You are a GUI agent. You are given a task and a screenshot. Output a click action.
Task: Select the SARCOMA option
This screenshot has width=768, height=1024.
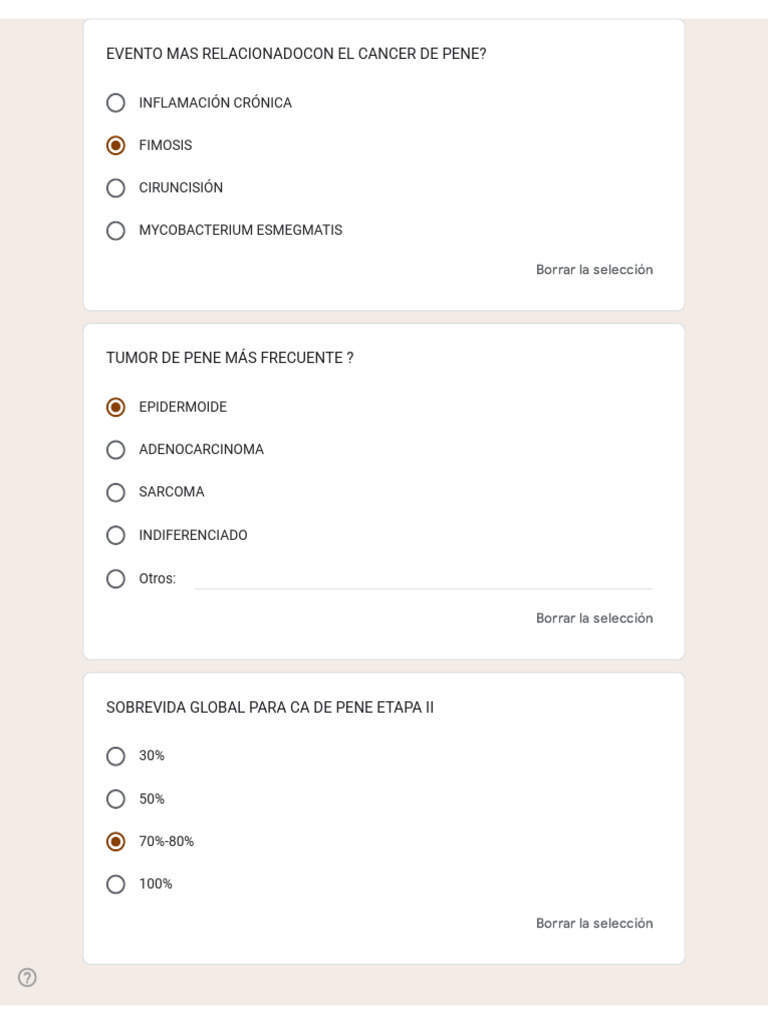[116, 492]
